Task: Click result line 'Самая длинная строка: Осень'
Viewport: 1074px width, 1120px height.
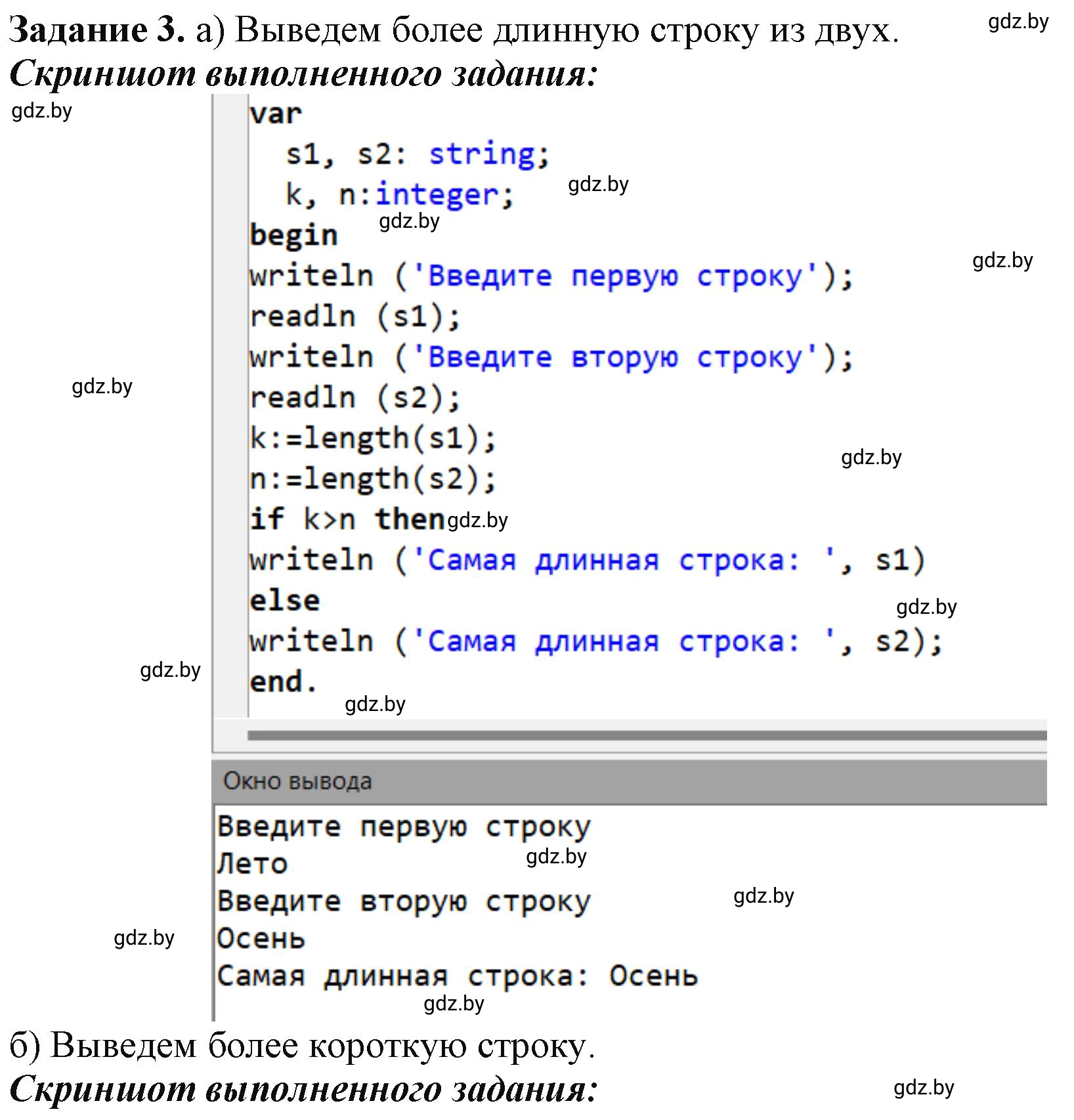Action: (x=457, y=976)
